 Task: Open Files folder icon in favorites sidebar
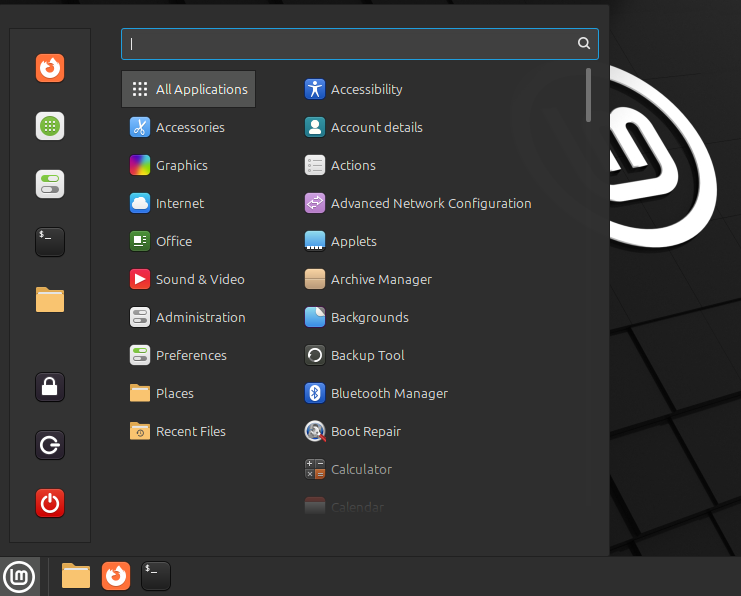click(50, 299)
